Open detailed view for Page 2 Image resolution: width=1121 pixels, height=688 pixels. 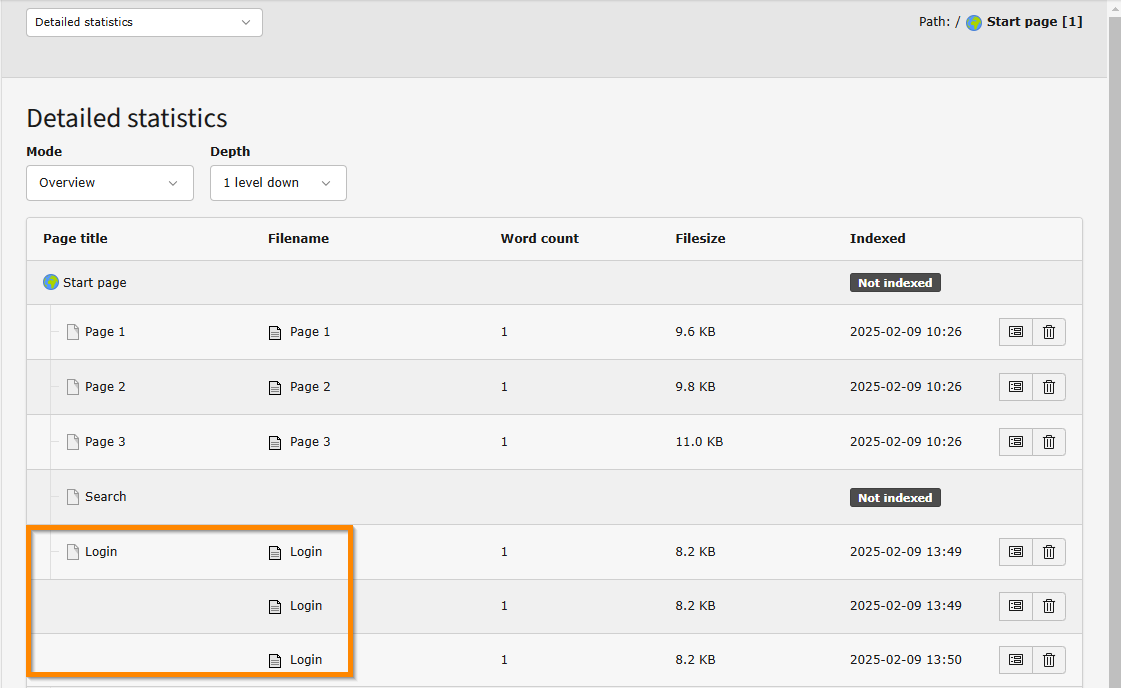click(x=1014, y=386)
